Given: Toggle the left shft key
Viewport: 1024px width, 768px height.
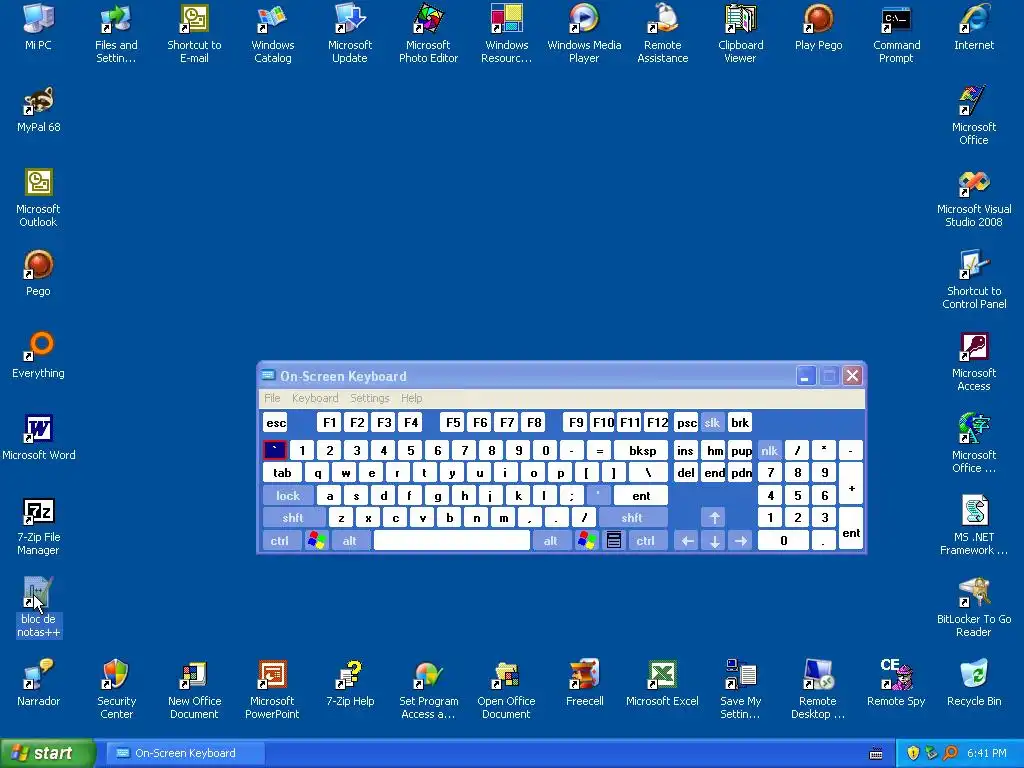Looking at the screenshot, I should [293, 518].
